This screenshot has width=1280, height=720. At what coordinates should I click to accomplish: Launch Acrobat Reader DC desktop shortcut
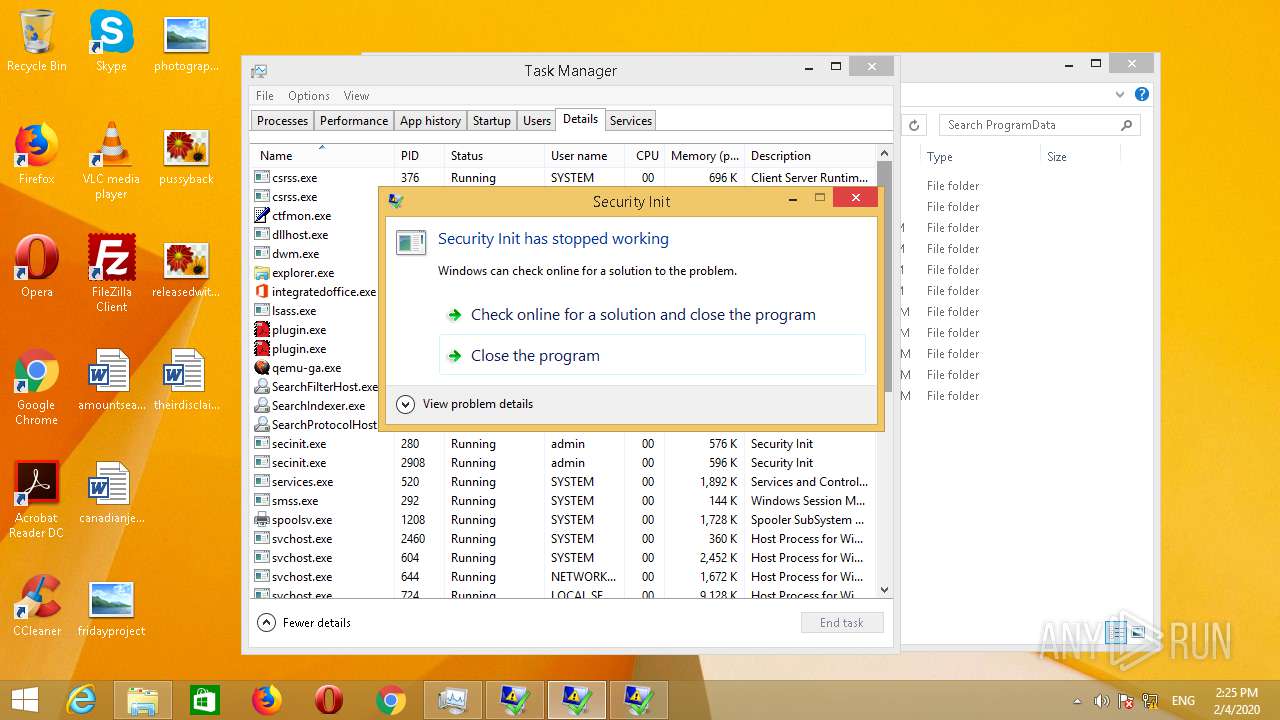click(36, 500)
